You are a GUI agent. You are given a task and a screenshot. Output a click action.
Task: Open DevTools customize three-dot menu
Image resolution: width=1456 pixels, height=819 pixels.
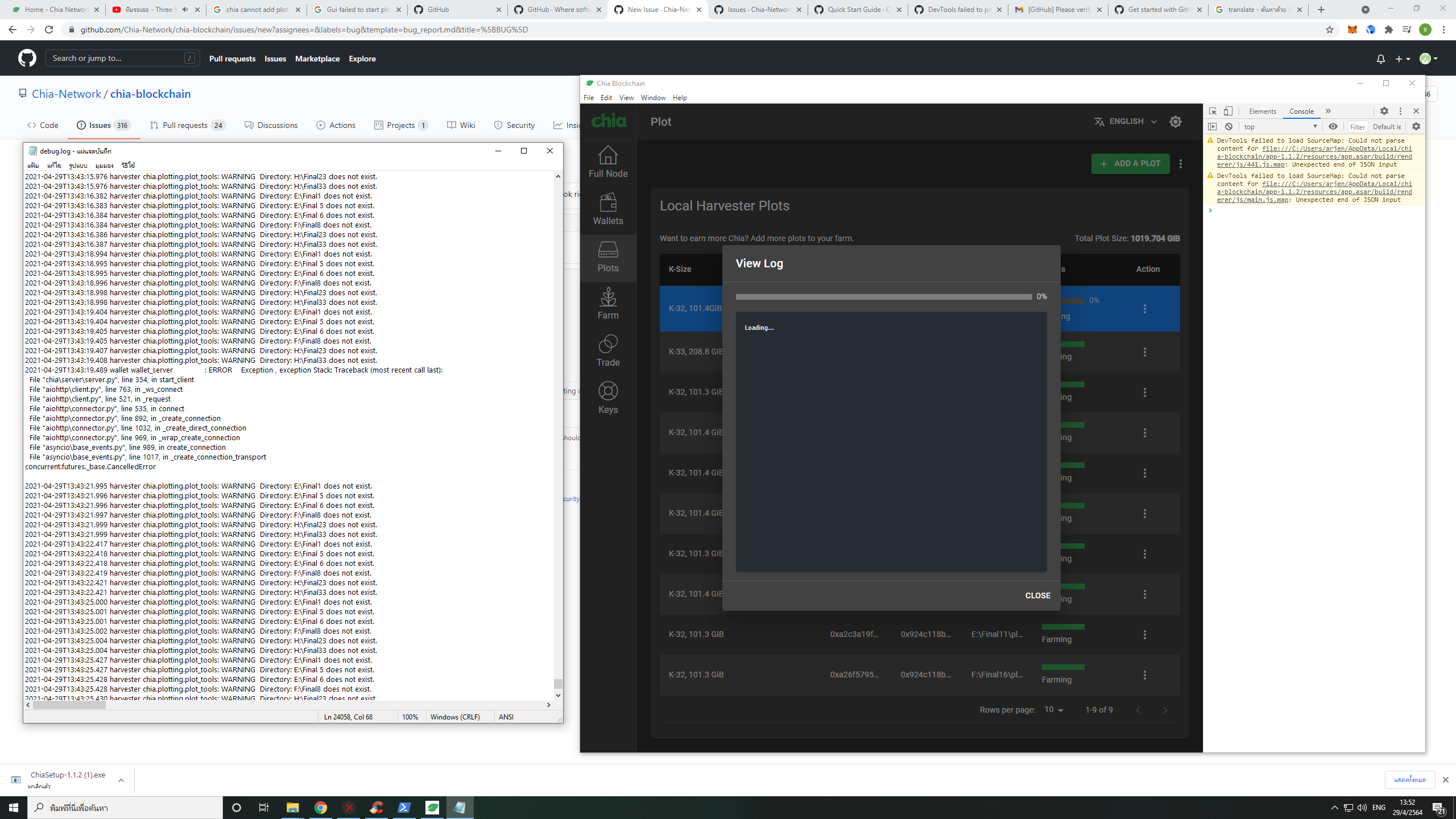click(1400, 111)
